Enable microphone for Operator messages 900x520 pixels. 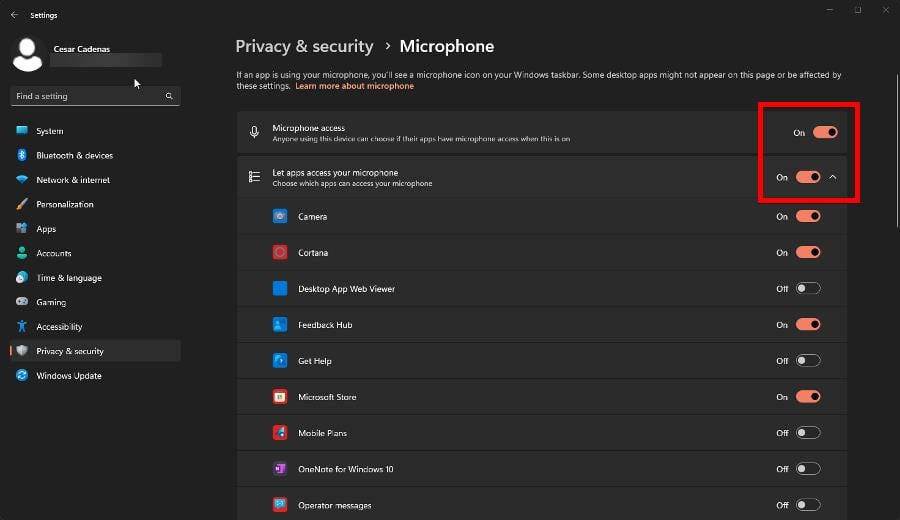click(808, 505)
